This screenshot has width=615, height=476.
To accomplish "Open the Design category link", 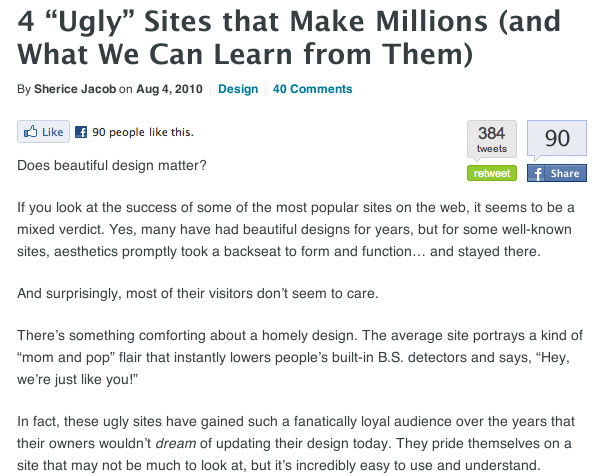I will pyautogui.click(x=238, y=89).
